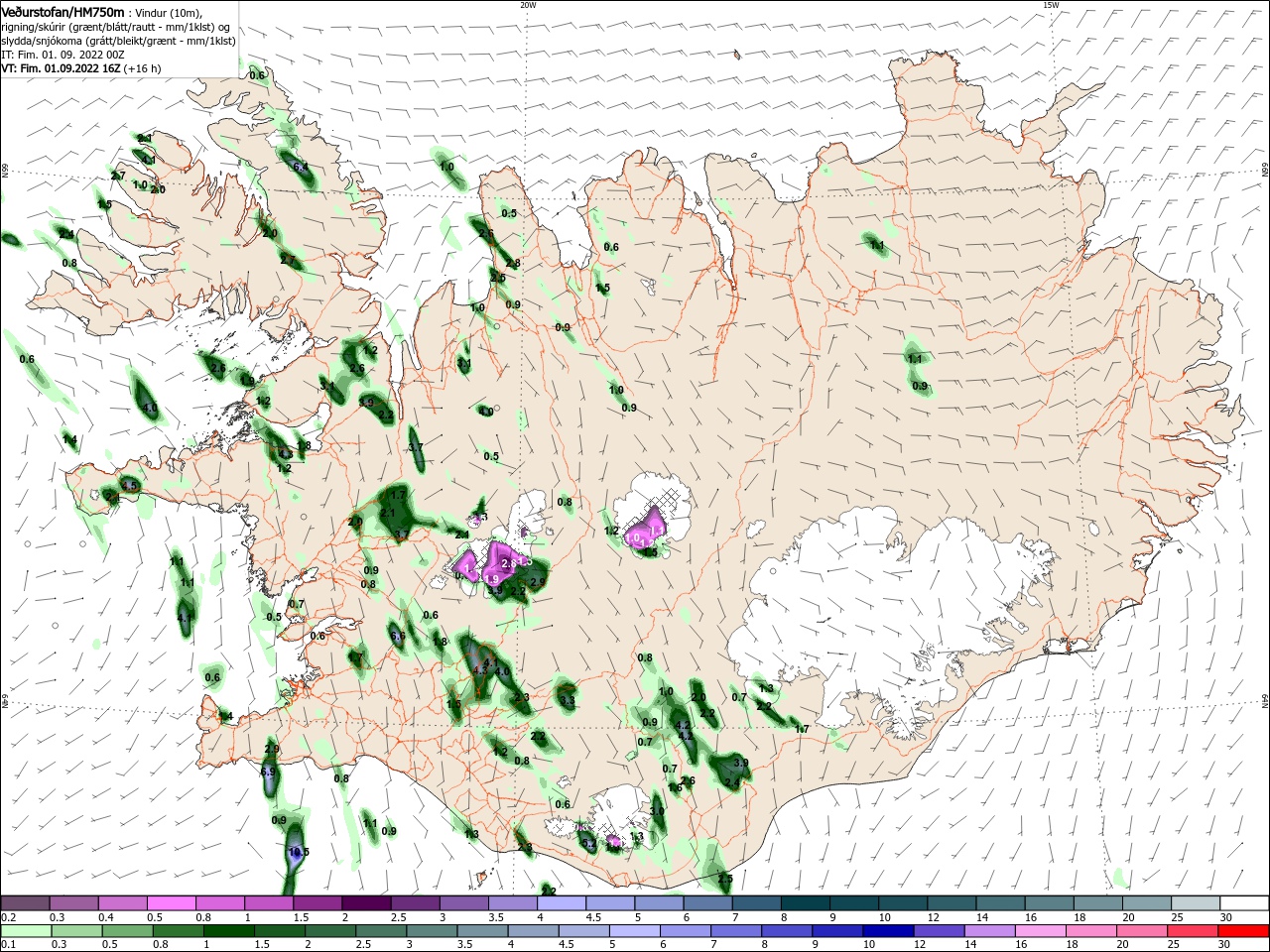The image size is (1270, 952).
Task: Click the pale lavender 4 snow legend swatch
Action: pos(560,902)
